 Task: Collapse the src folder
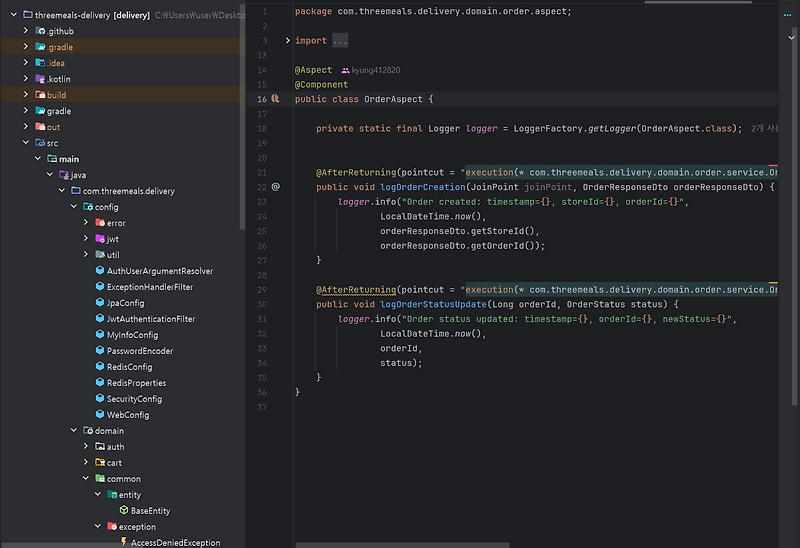26,143
